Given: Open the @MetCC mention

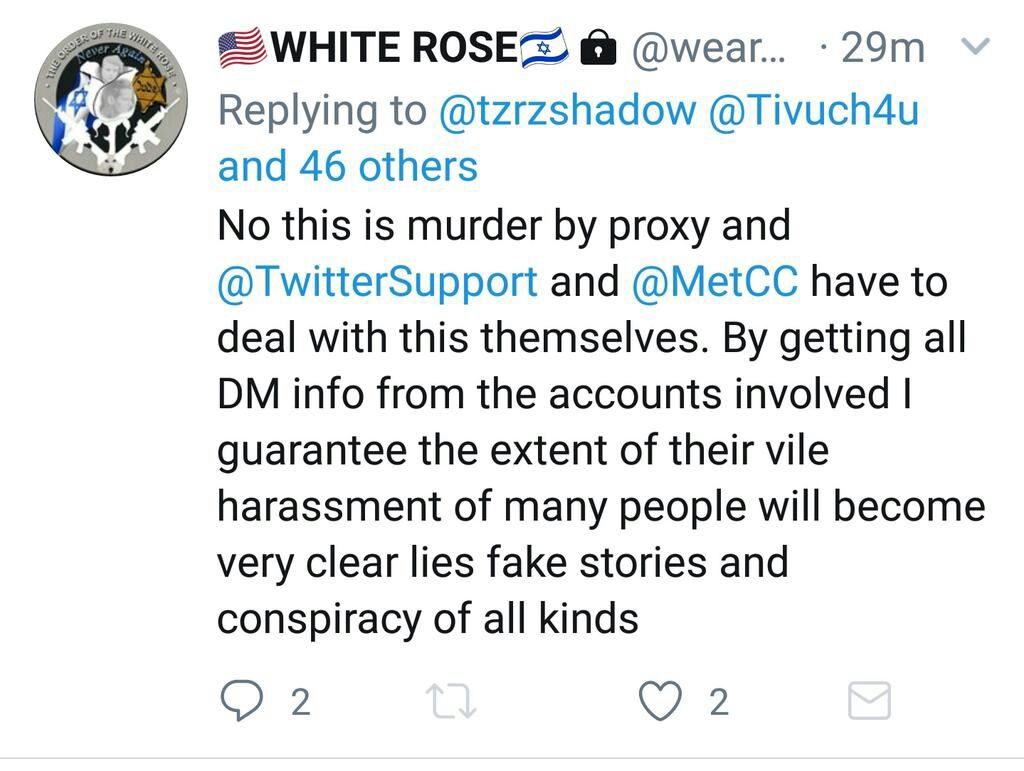Looking at the screenshot, I should pos(714,281).
